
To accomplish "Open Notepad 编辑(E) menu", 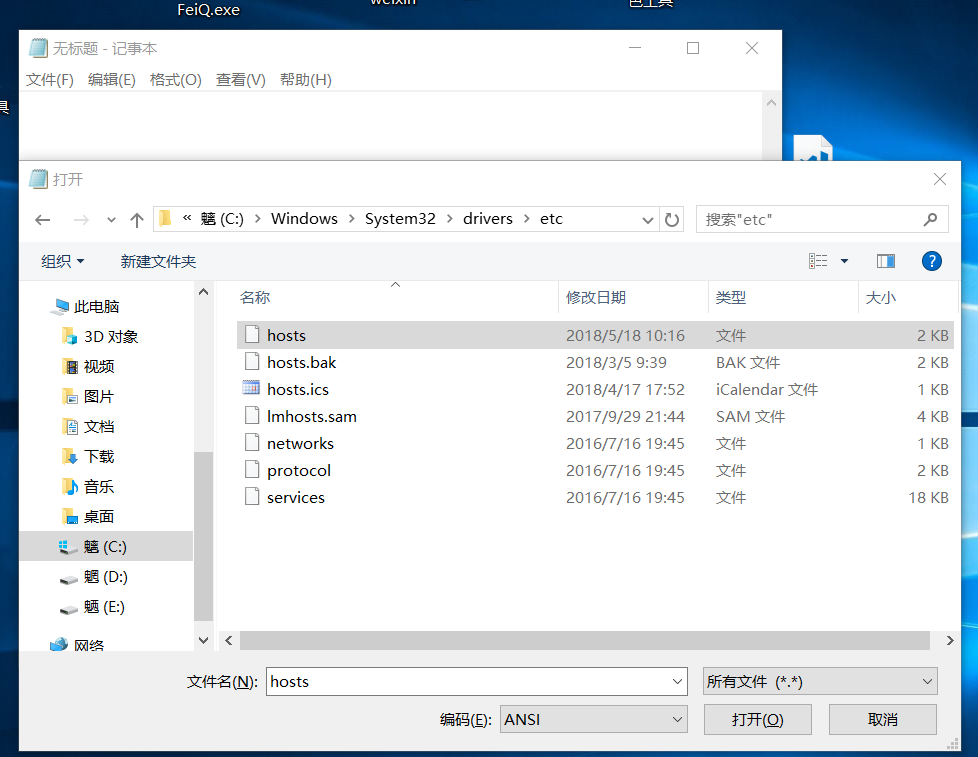I will click(x=112, y=80).
